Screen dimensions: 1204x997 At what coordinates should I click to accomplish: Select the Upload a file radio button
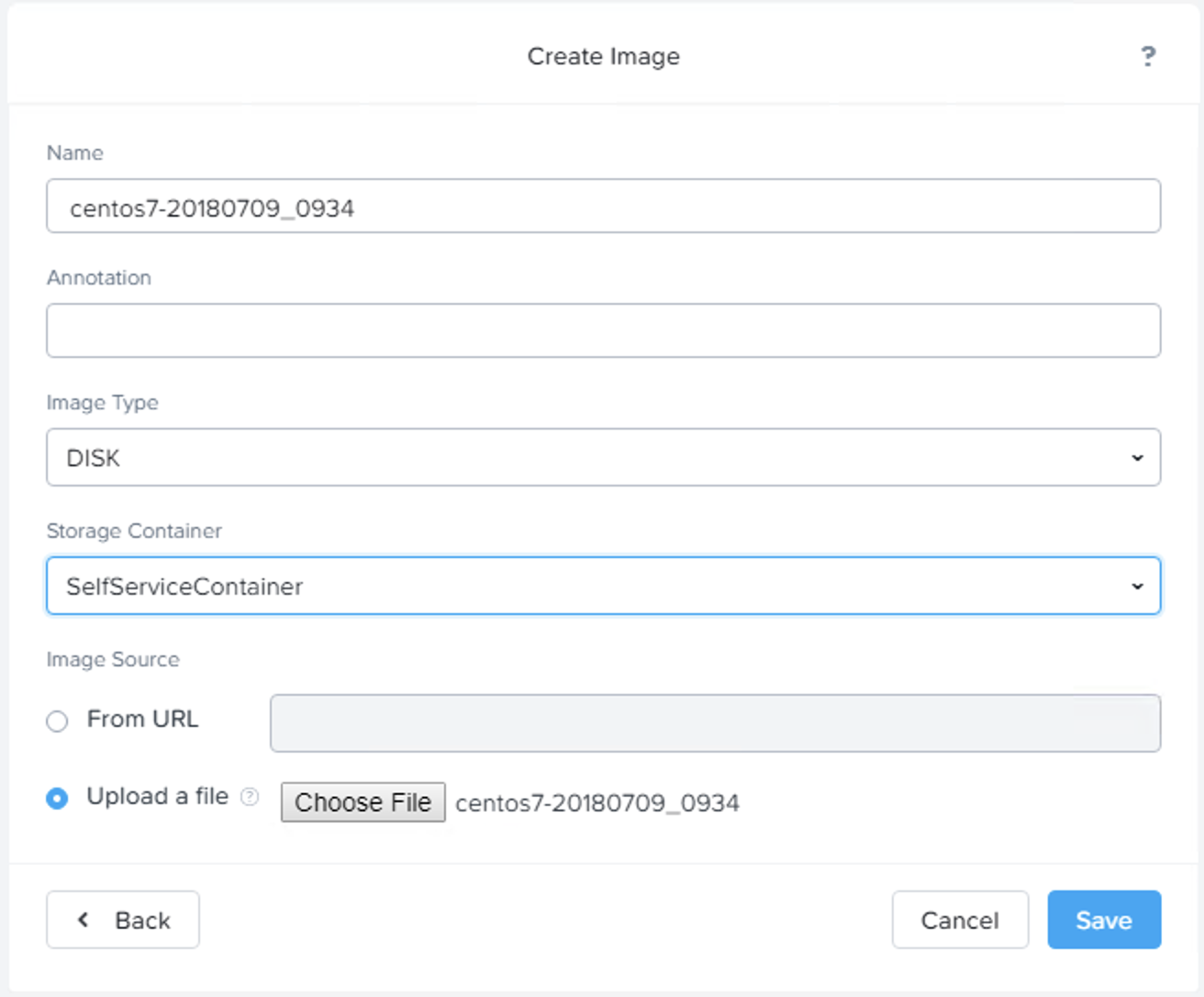tap(57, 798)
